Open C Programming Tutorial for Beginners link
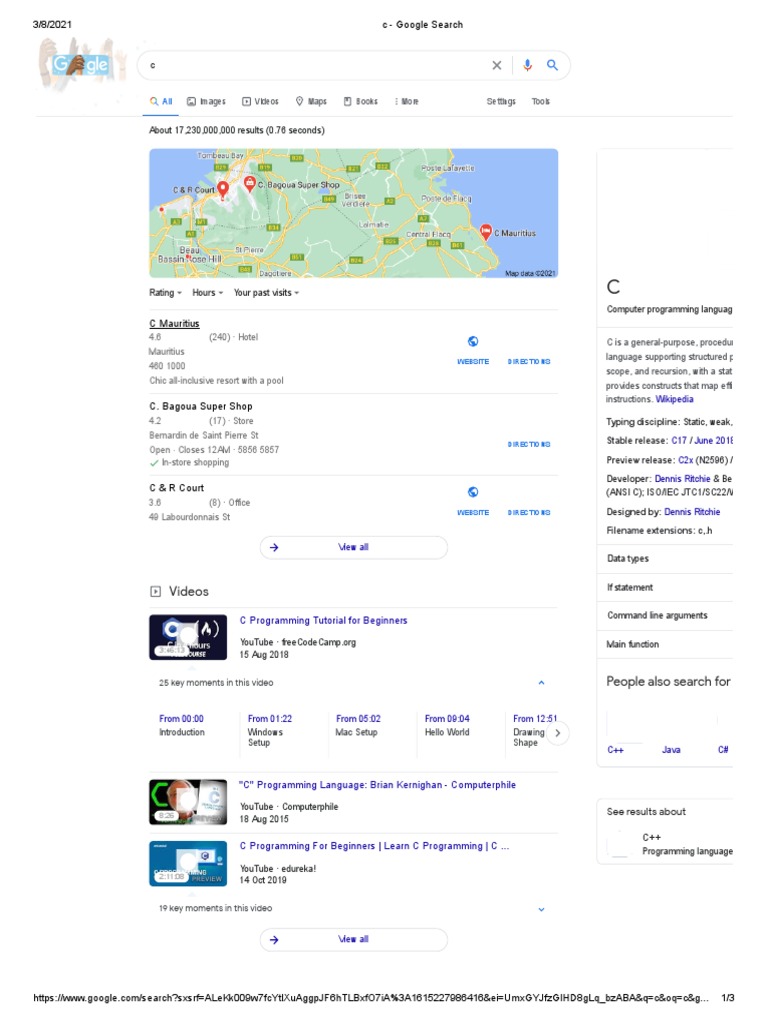The height and width of the screenshot is (1024, 768). (x=323, y=621)
